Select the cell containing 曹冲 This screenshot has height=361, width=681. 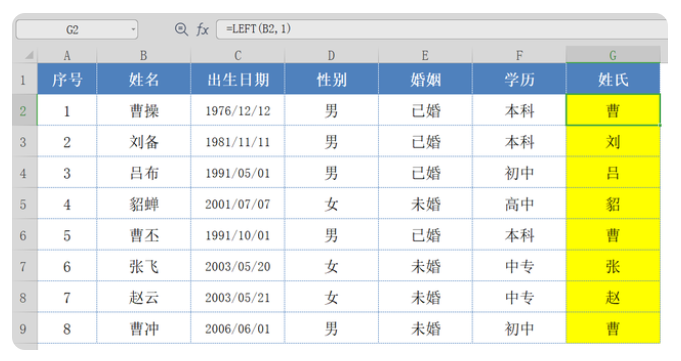[x=143, y=328]
